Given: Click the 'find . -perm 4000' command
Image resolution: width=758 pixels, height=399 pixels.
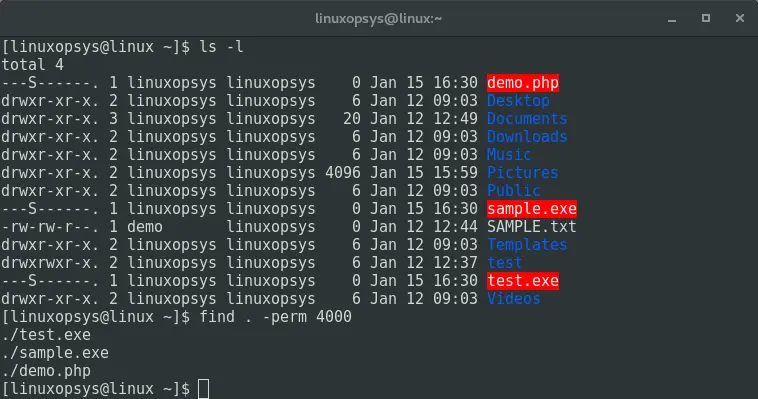Looking at the screenshot, I should pos(276,317).
